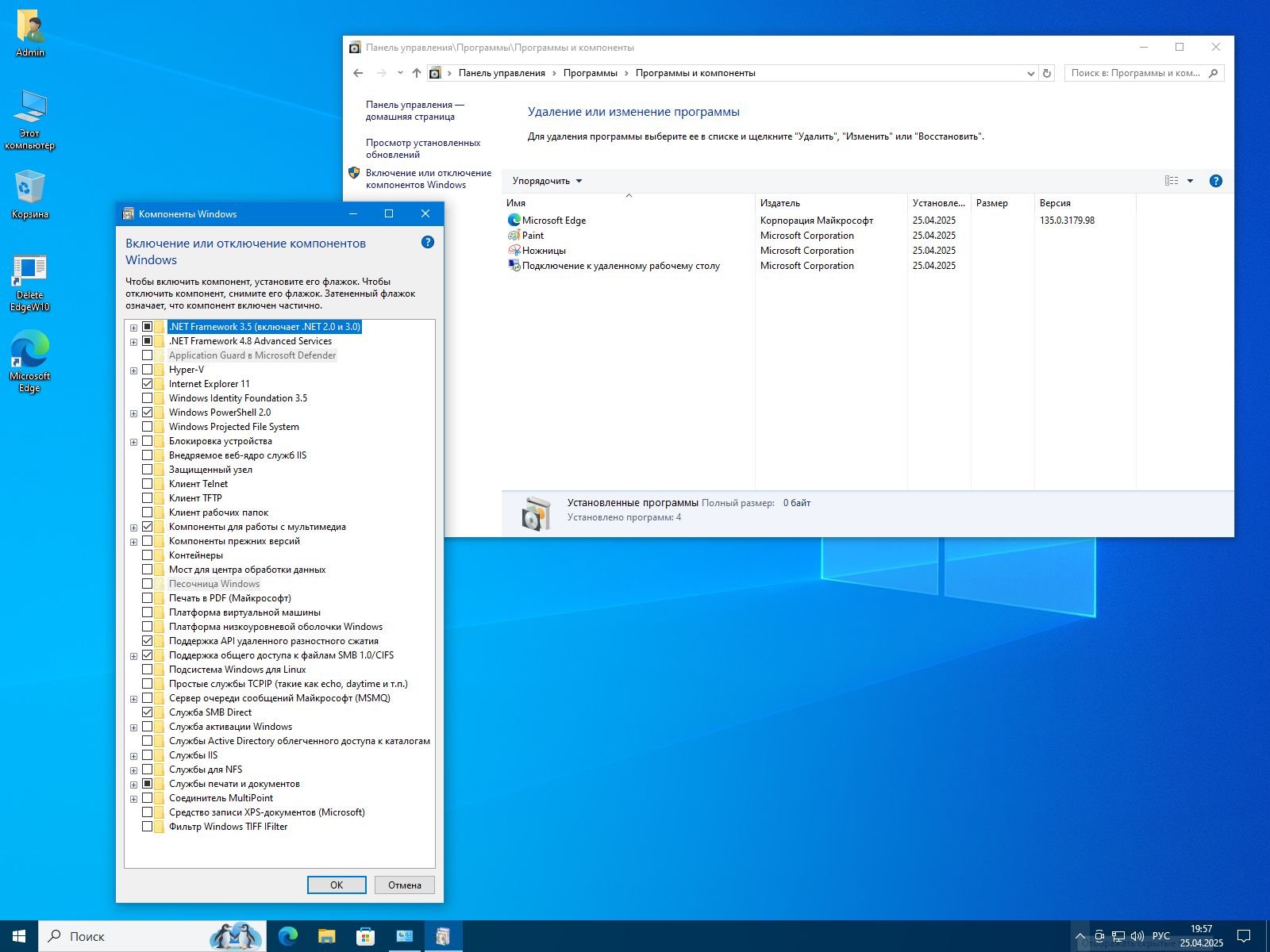
Task: Open Панель управления домашняя страница link
Action: point(414,110)
